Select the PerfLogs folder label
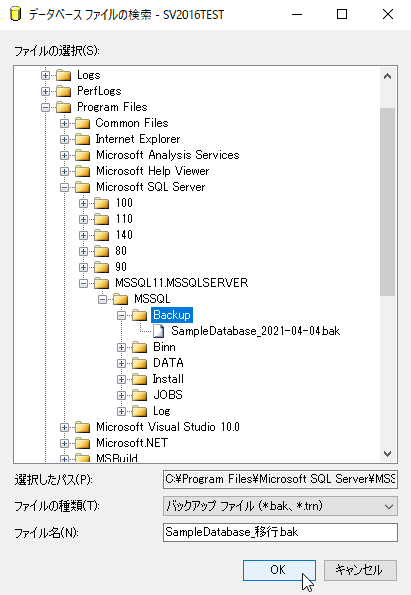 (x=99, y=91)
